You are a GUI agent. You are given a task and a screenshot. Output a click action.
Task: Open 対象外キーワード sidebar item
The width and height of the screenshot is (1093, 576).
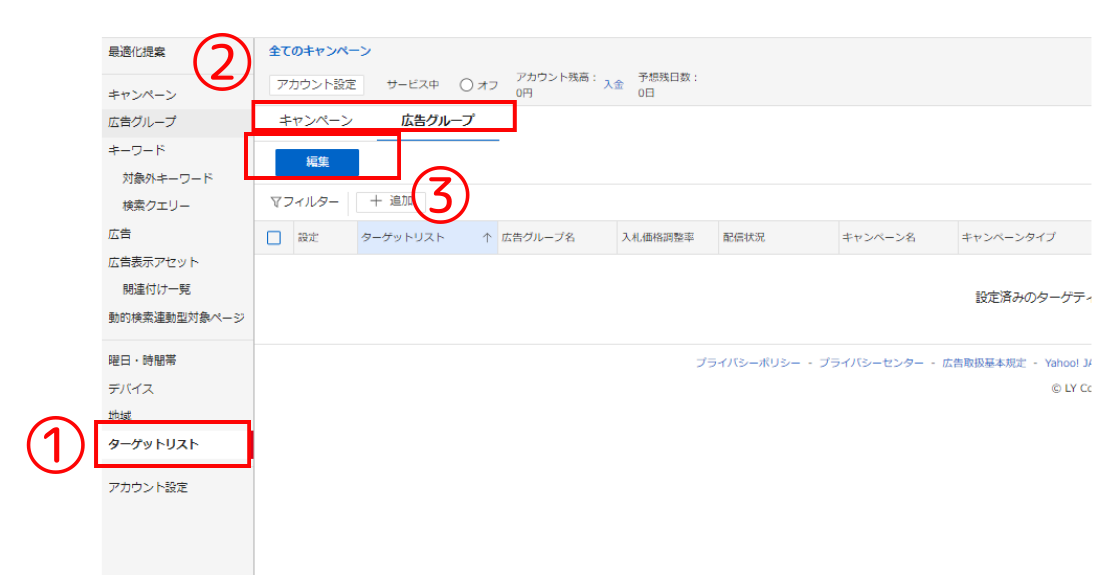click(x=167, y=178)
